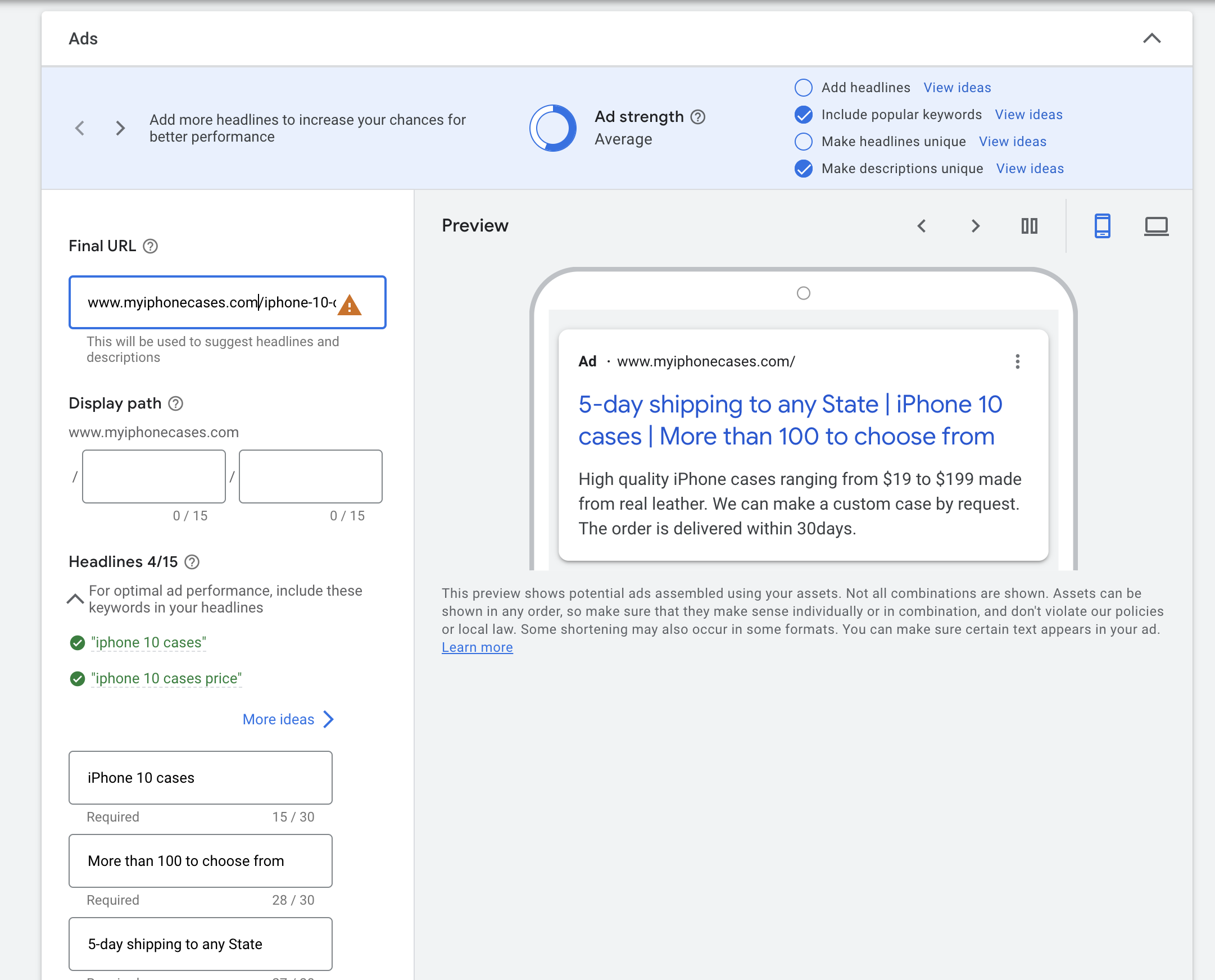Click the "Headlines 4/15" heading
This screenshot has height=980, width=1215.
(123, 562)
